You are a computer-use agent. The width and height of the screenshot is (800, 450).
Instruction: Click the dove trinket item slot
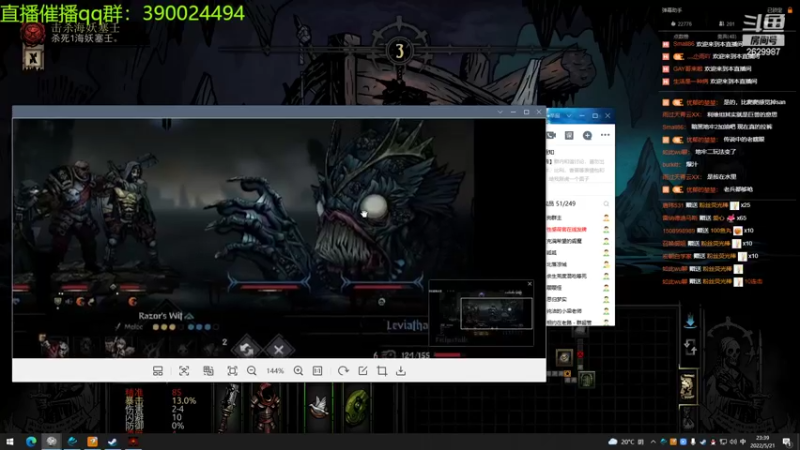[319, 408]
